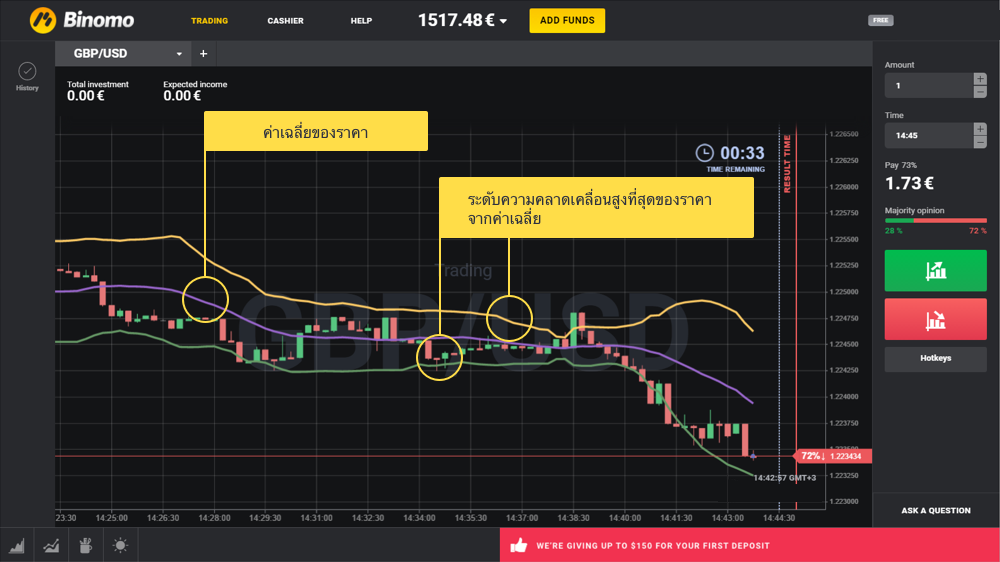
Task: Click the FREE account badge
Action: point(881,20)
